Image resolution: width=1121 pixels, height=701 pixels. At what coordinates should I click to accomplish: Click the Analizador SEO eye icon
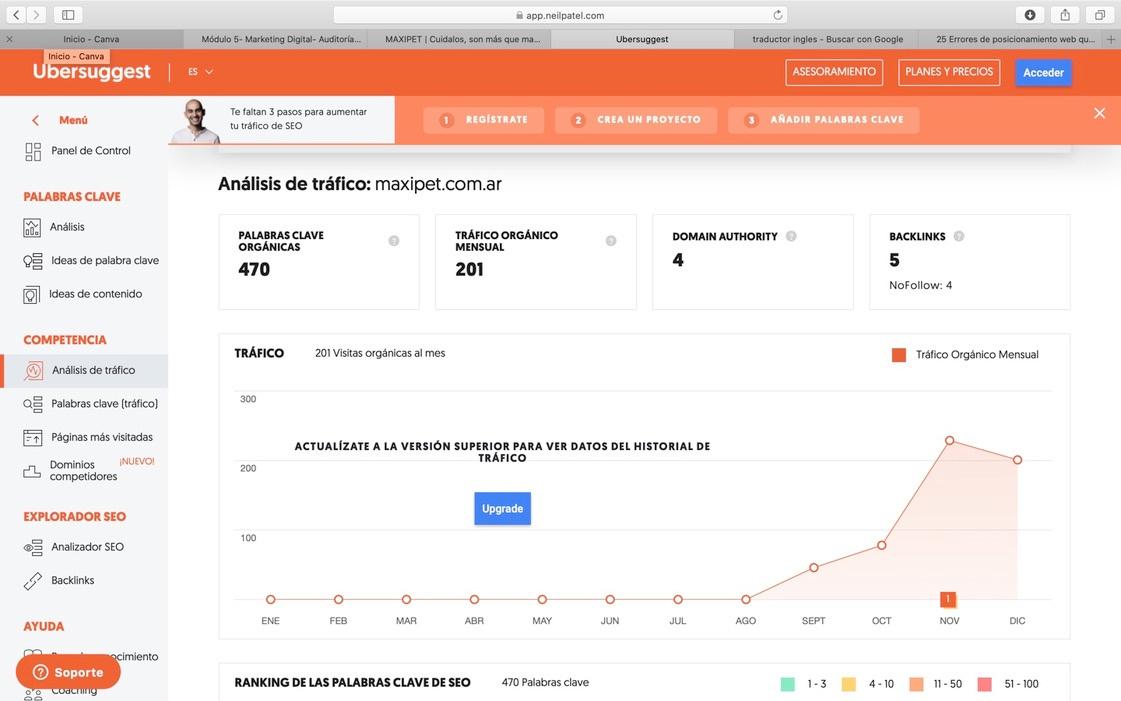[33, 547]
